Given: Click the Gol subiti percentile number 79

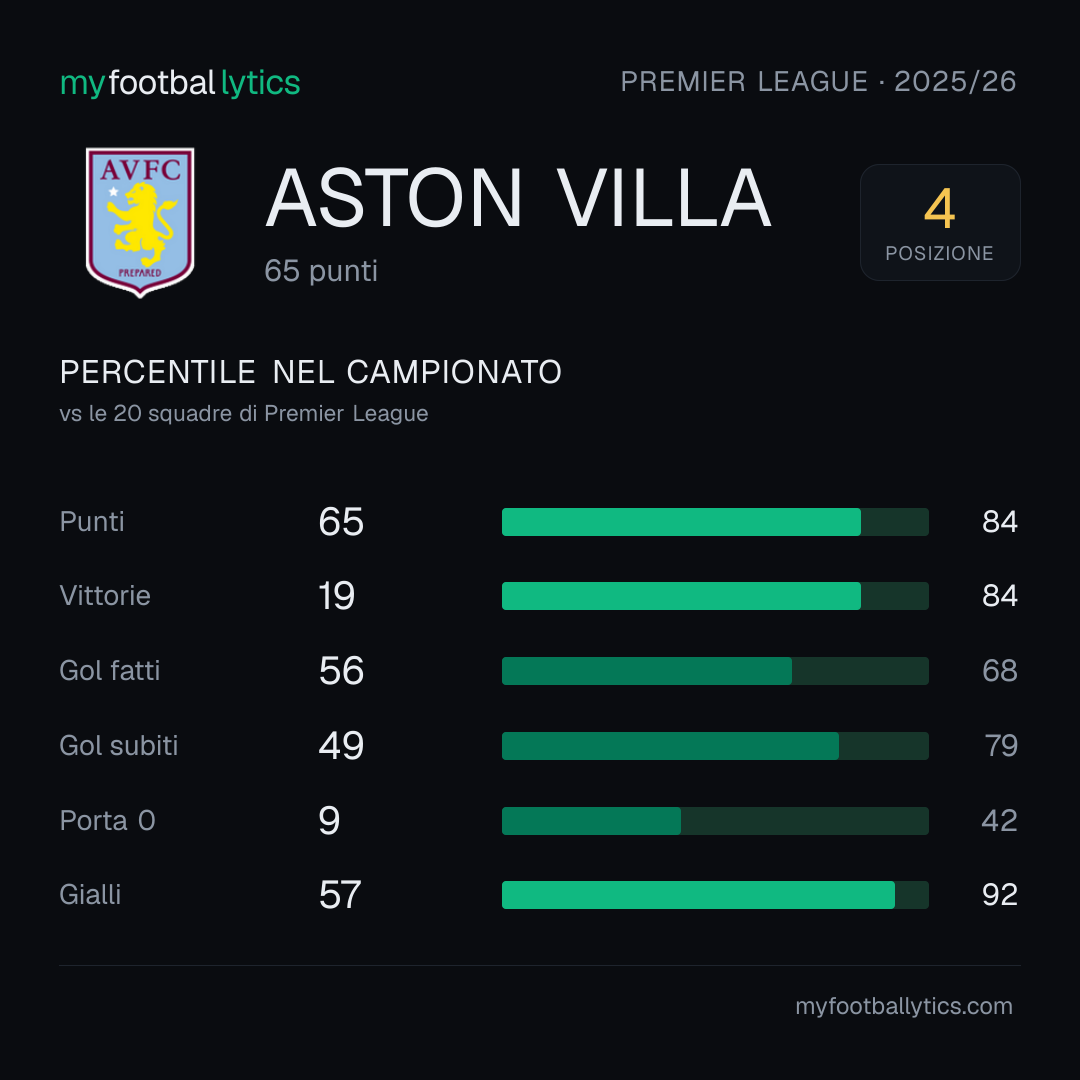Looking at the screenshot, I should point(1001,746).
